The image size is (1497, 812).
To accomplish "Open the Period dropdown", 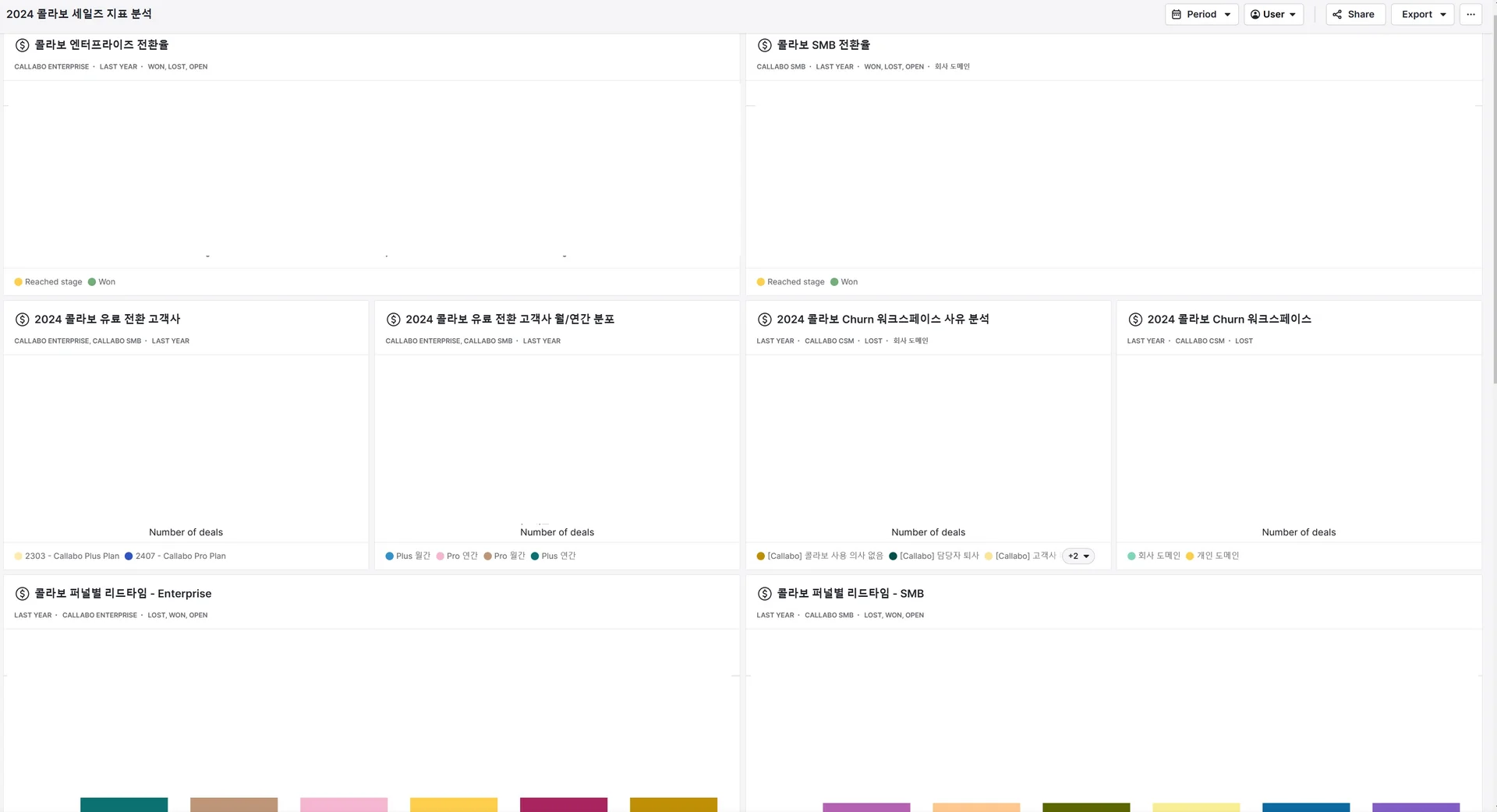I will (x=1201, y=14).
